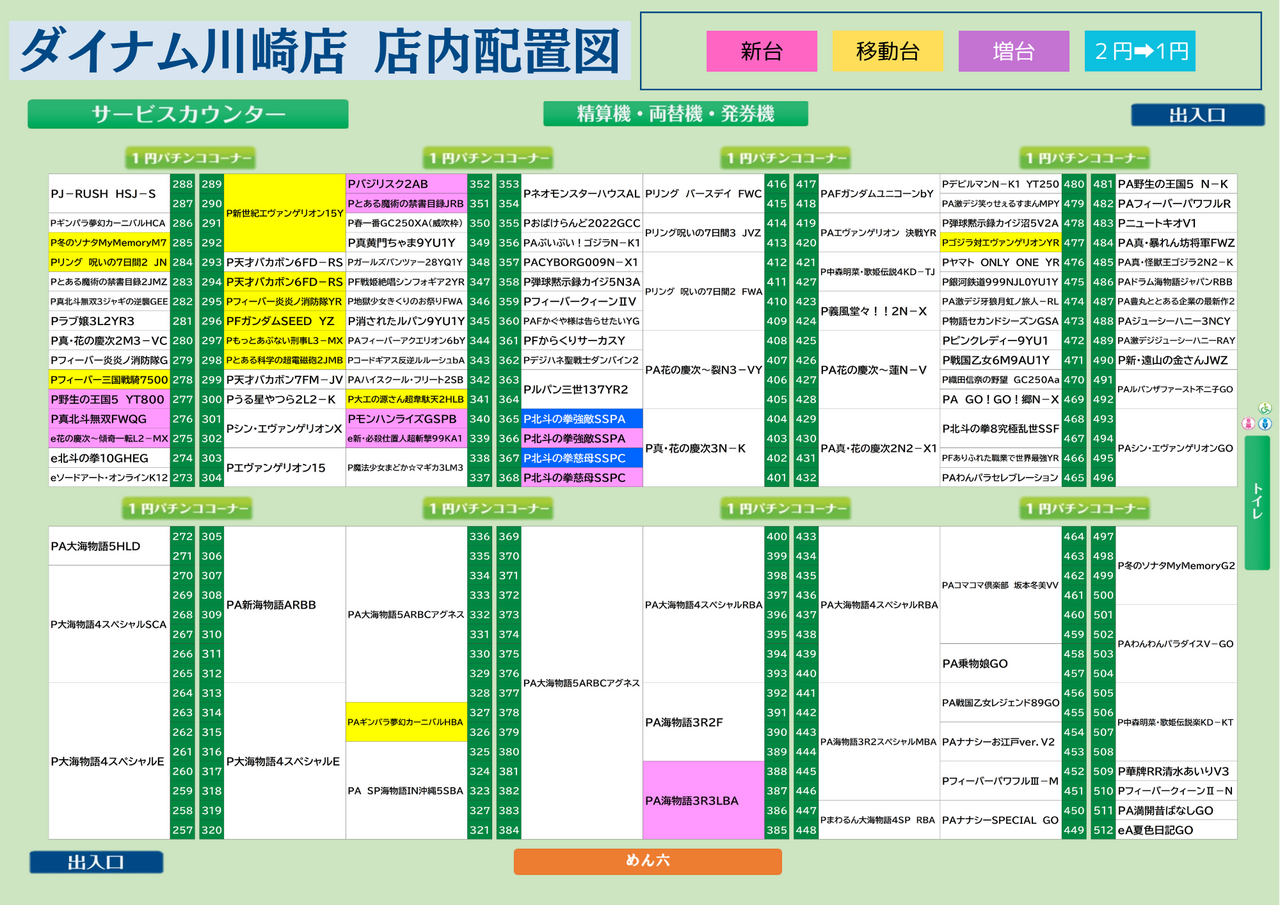This screenshot has width=1280, height=905.
Task: Select the PFガンダムSEED YZ cell
Action: pyautogui.click(x=285, y=321)
